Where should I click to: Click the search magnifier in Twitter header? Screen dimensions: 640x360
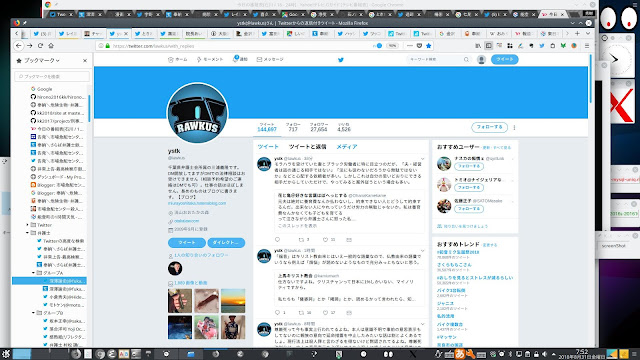pyautogui.click(x=466, y=60)
